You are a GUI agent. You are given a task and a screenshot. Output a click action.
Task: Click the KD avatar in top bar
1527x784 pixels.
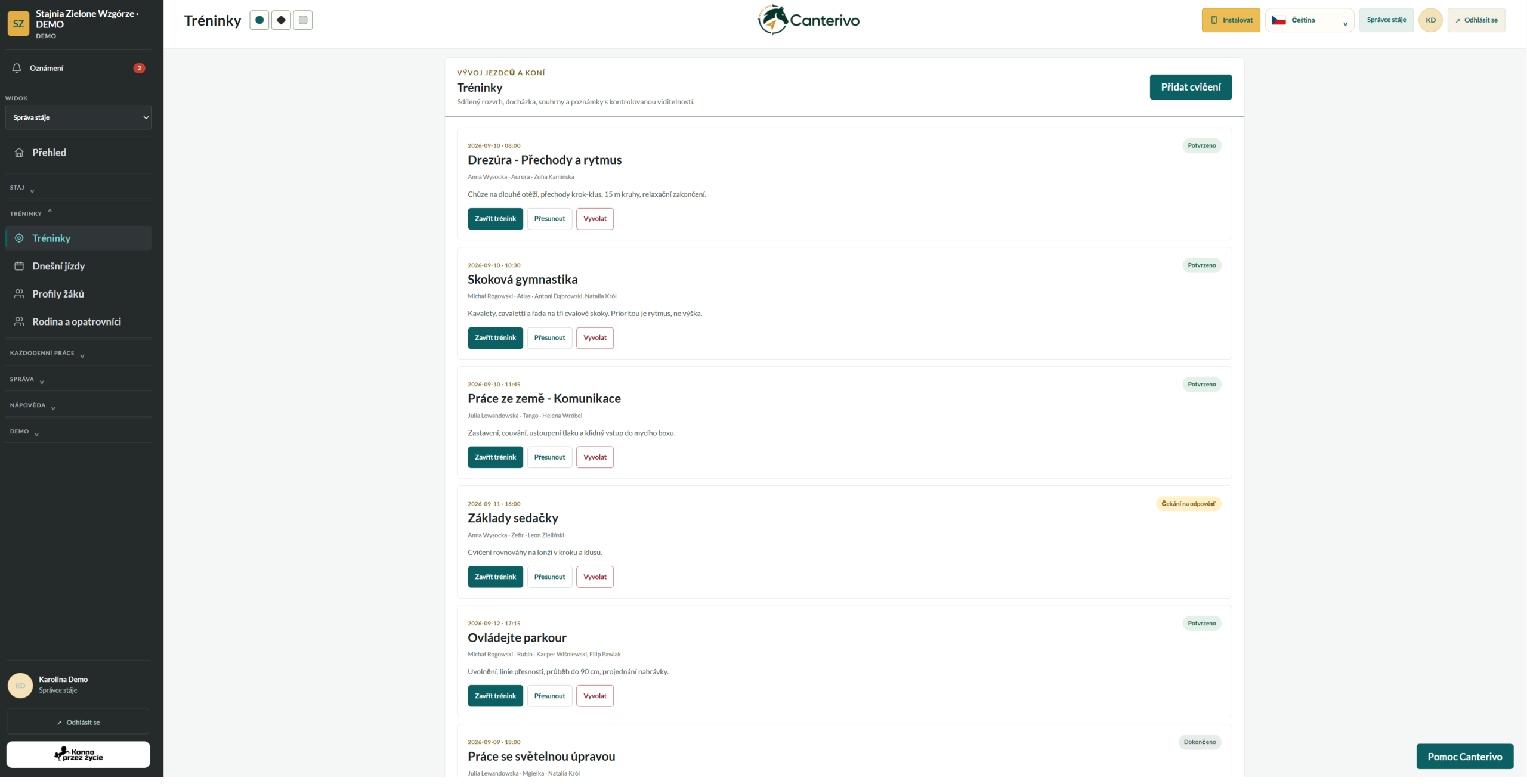[x=1430, y=20]
